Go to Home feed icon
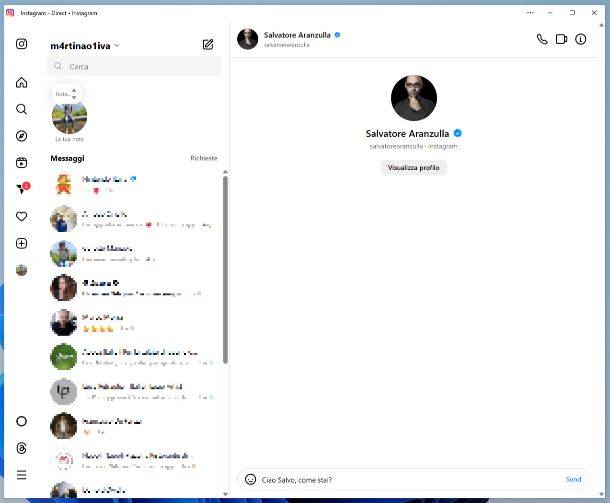Image resolution: width=610 pixels, height=503 pixels. 21,82
